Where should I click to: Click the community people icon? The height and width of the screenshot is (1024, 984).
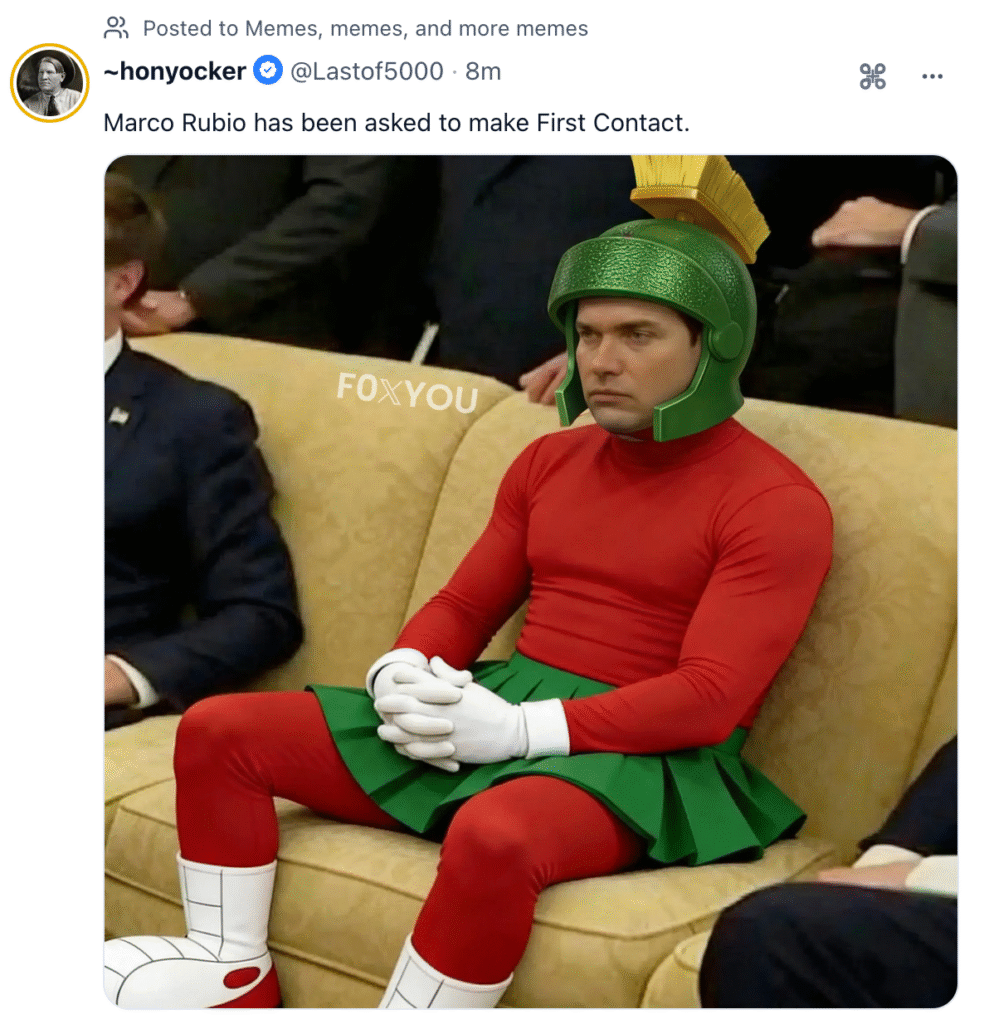[117, 28]
